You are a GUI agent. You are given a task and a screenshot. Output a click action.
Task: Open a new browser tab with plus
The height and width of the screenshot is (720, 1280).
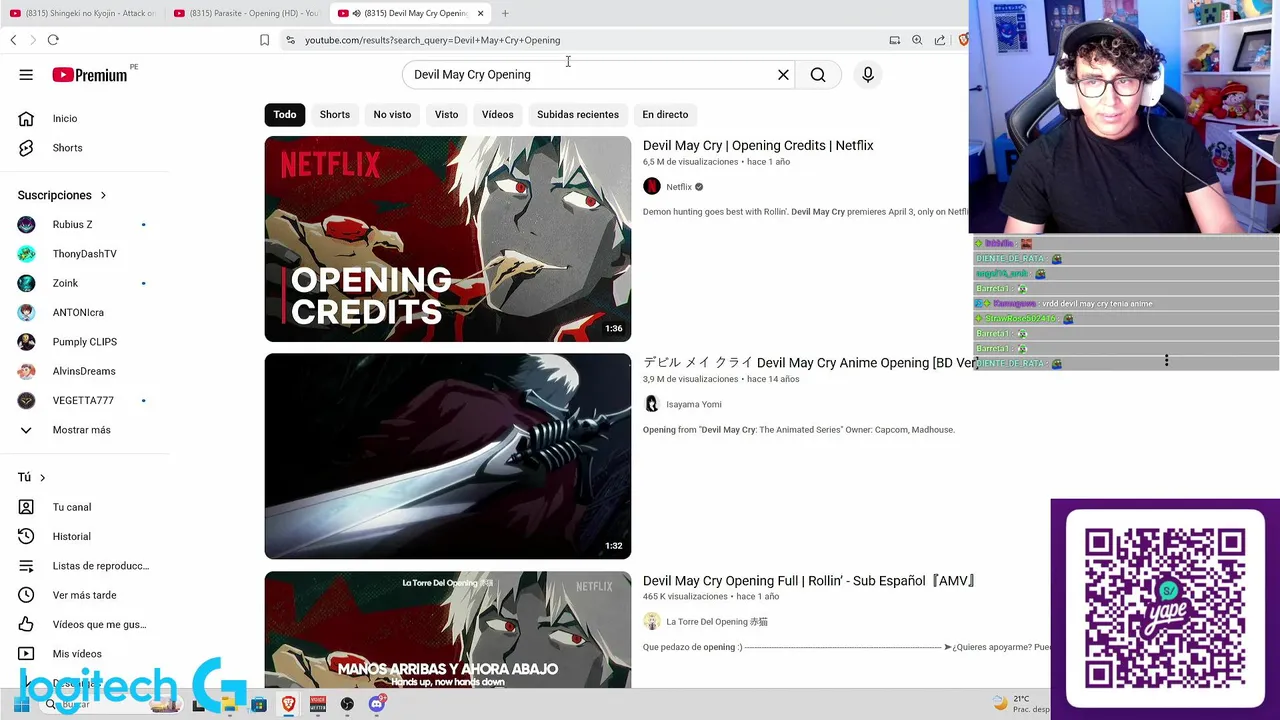(x=505, y=13)
